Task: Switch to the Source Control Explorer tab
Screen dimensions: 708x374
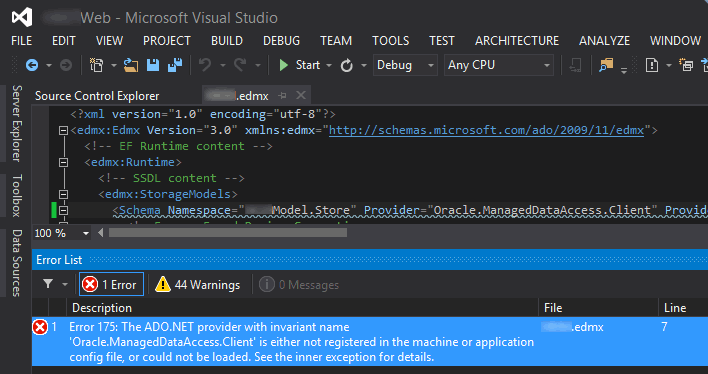Action: [97, 96]
